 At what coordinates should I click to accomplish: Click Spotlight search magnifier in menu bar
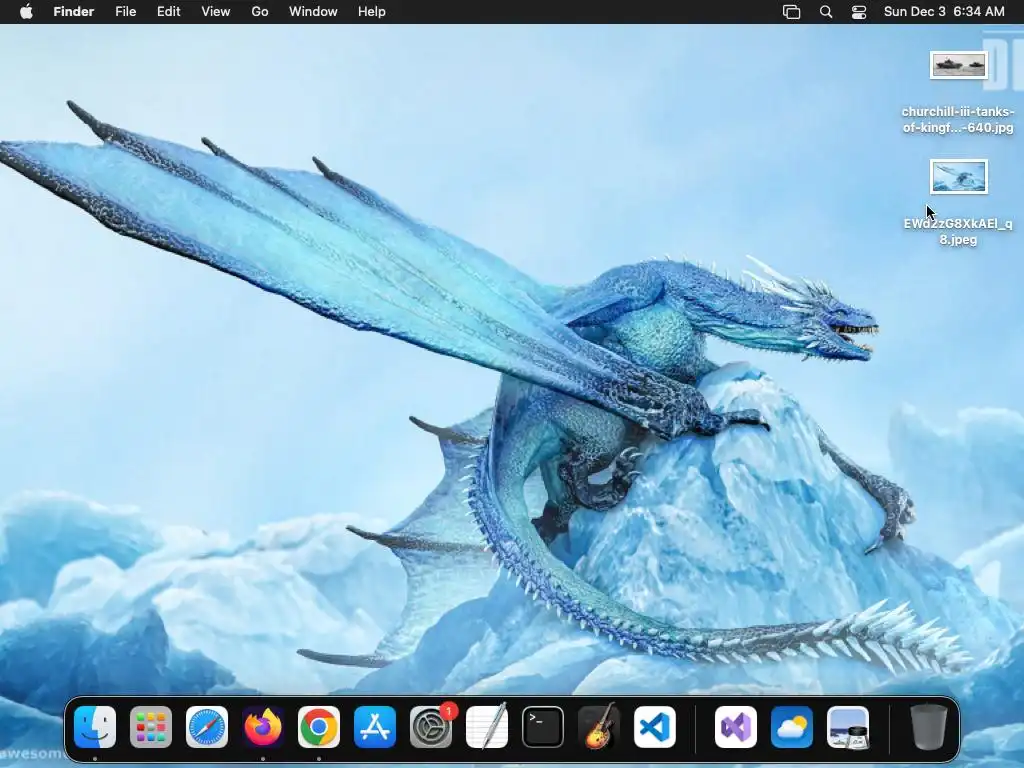click(x=826, y=12)
